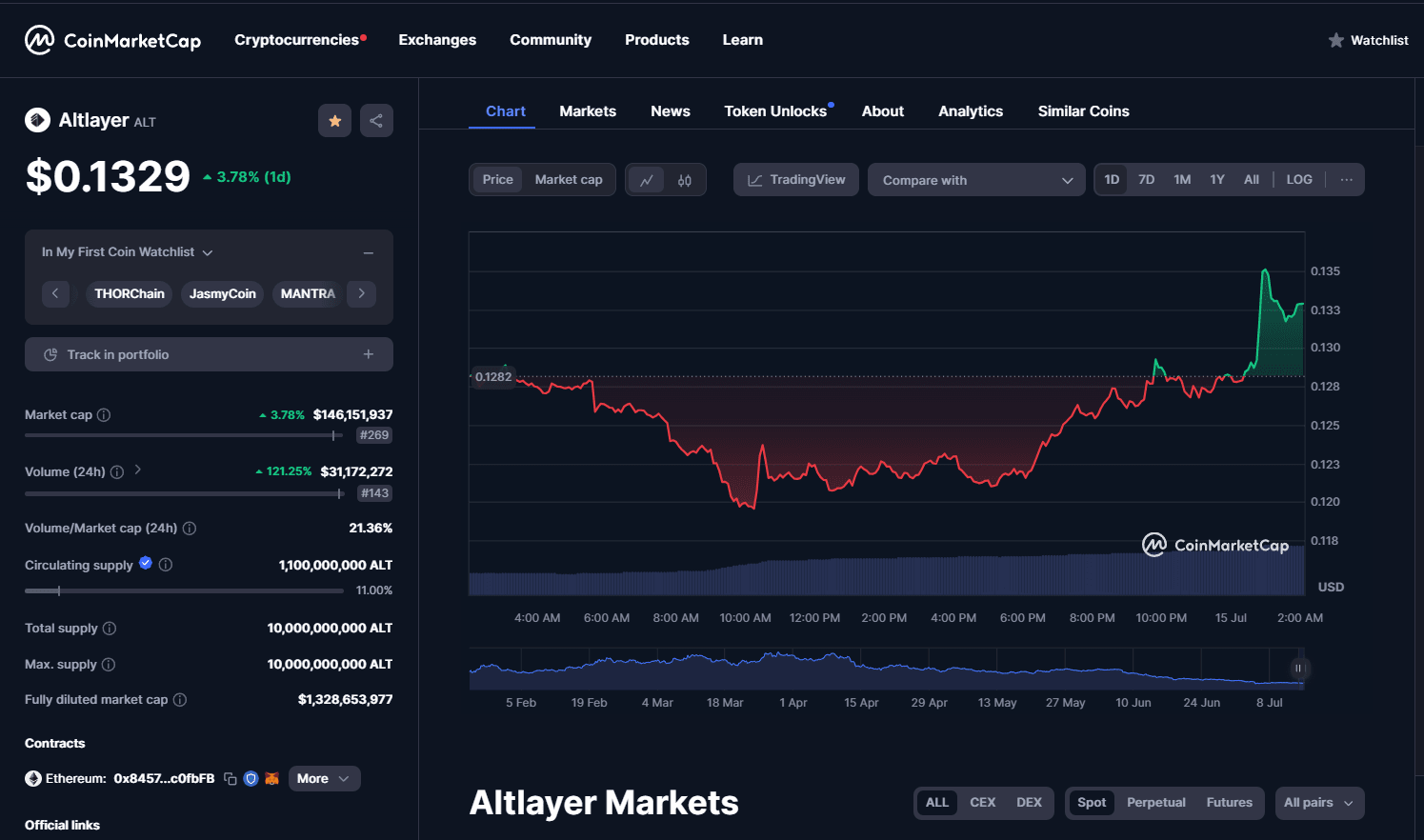Switch to candlestick chart icon
Screen dimensions: 1424x840
click(x=685, y=180)
